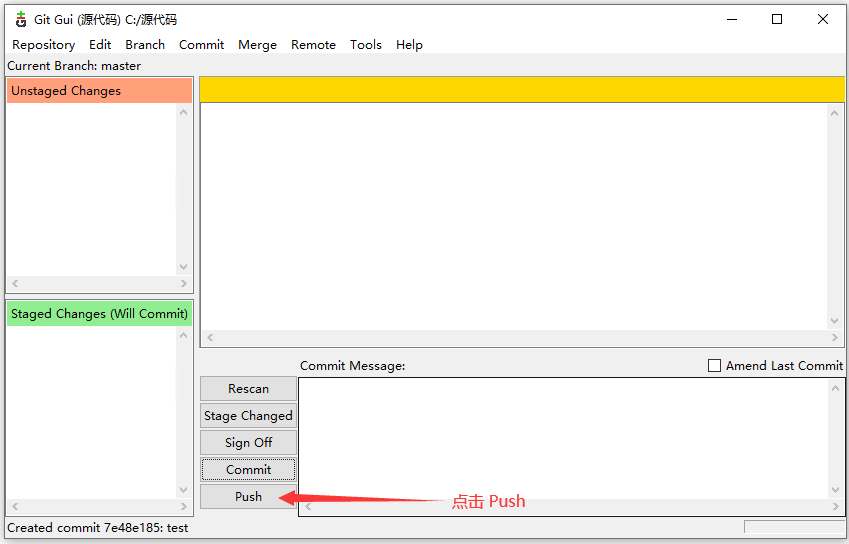Click right arrow of commit message horizontal scrollbar

[x=835, y=507]
